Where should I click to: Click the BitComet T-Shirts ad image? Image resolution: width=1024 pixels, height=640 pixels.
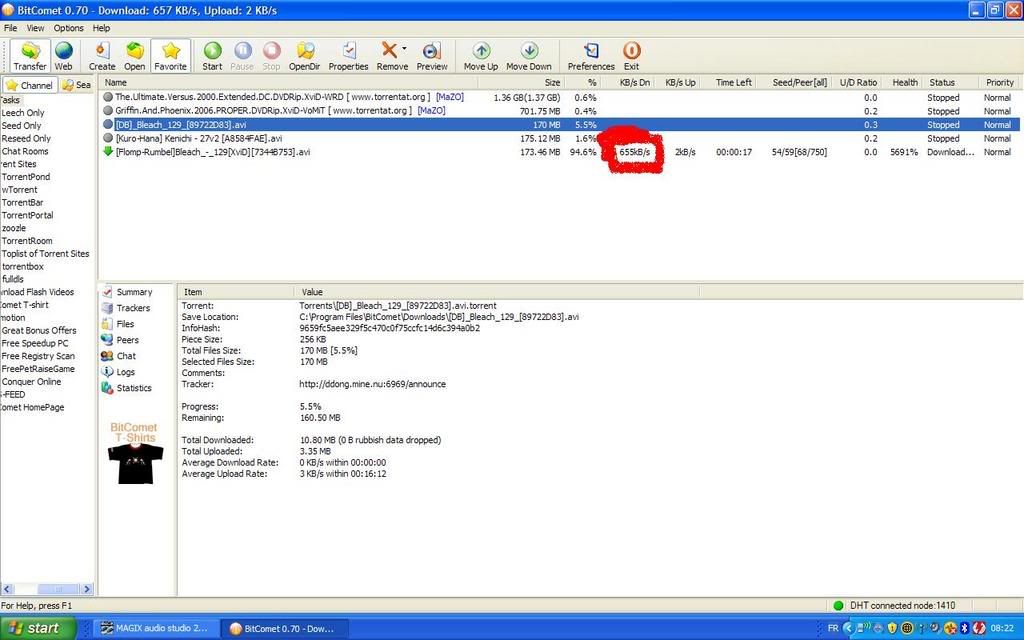135,453
